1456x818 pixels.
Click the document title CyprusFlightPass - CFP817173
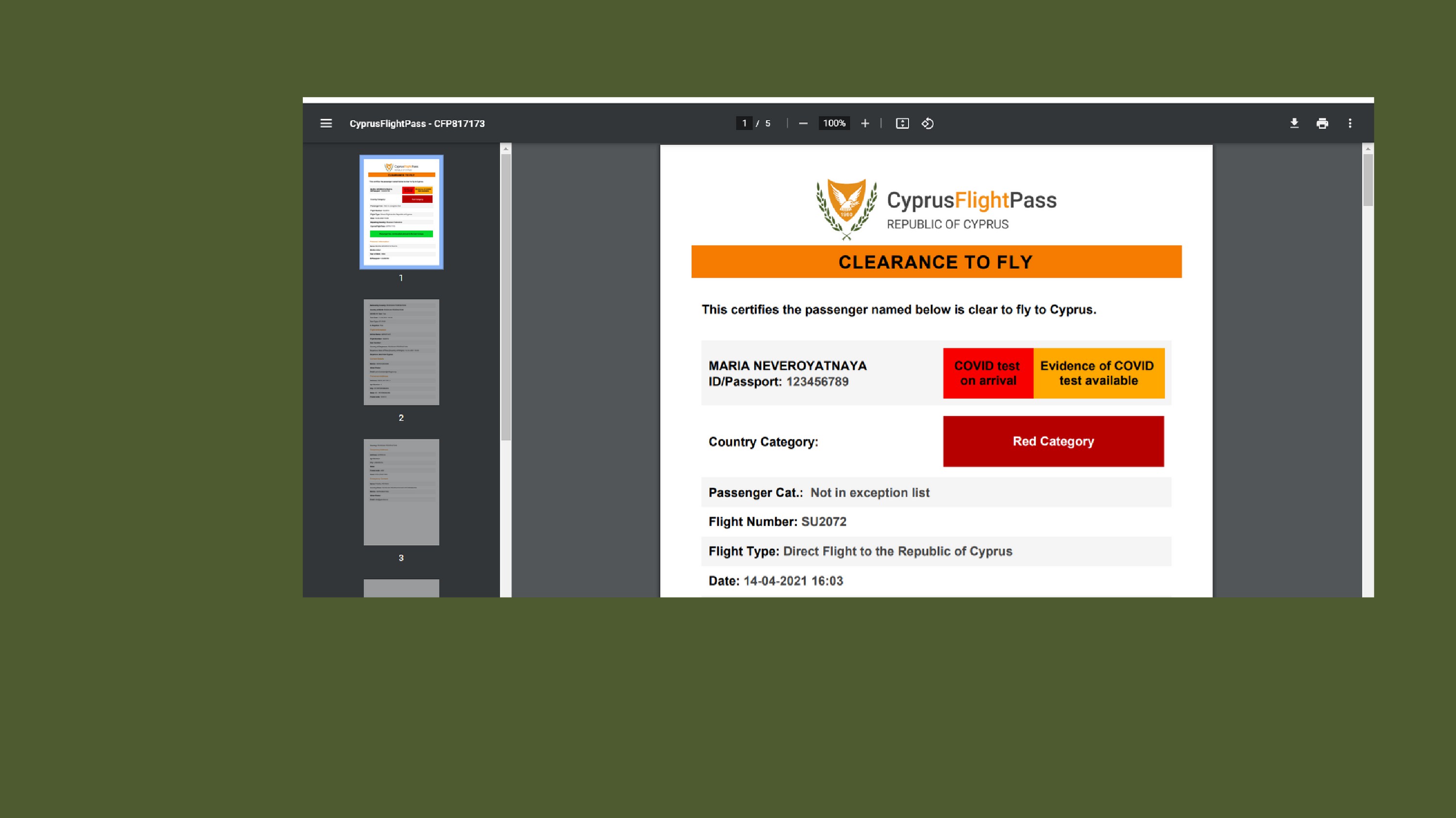pos(417,123)
